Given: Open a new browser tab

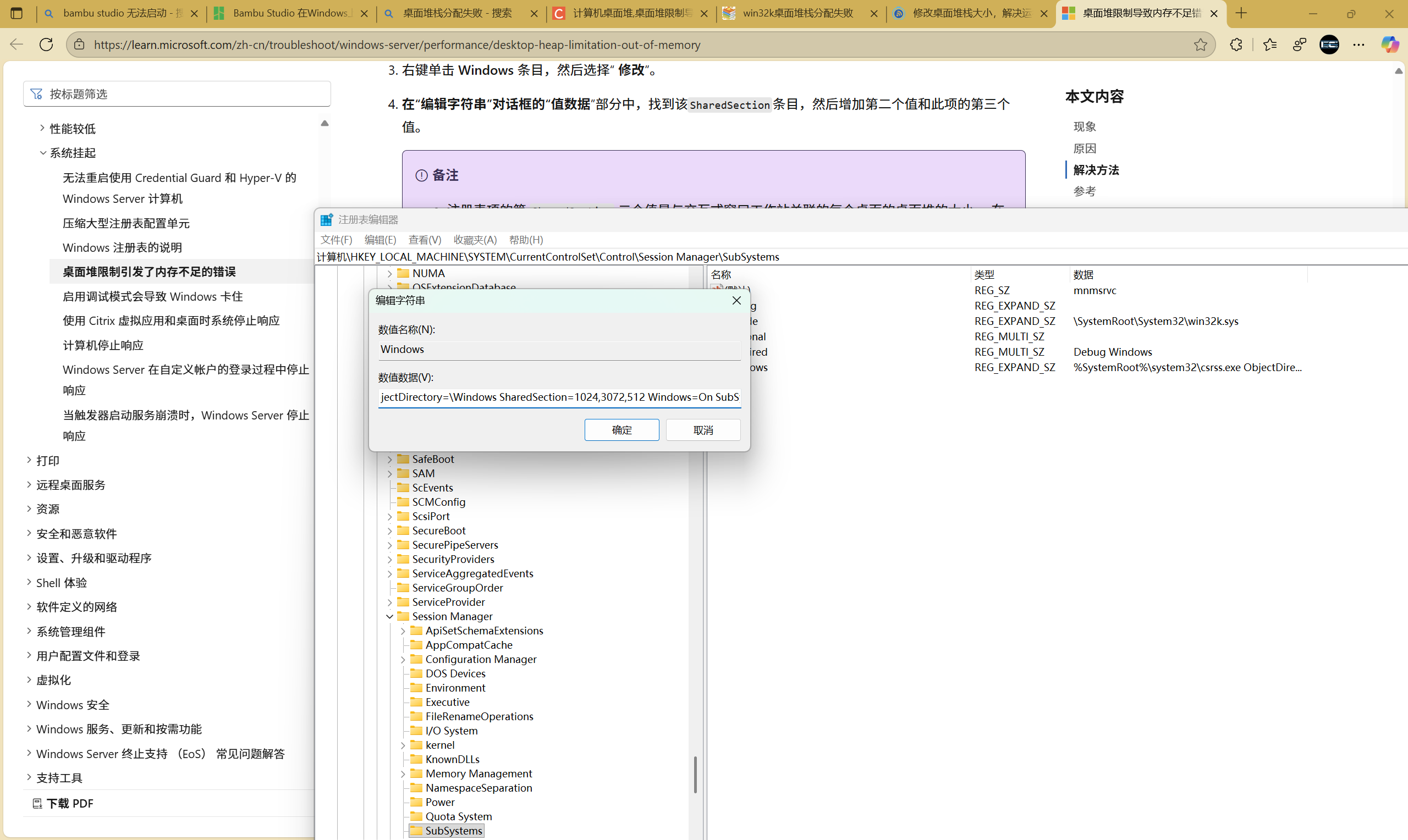Looking at the screenshot, I should 1241,13.
